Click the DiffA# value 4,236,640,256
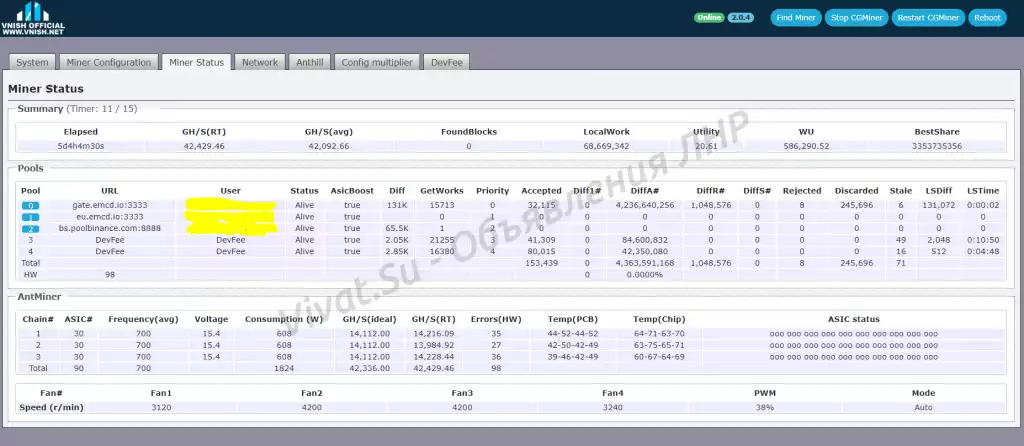 (645, 205)
